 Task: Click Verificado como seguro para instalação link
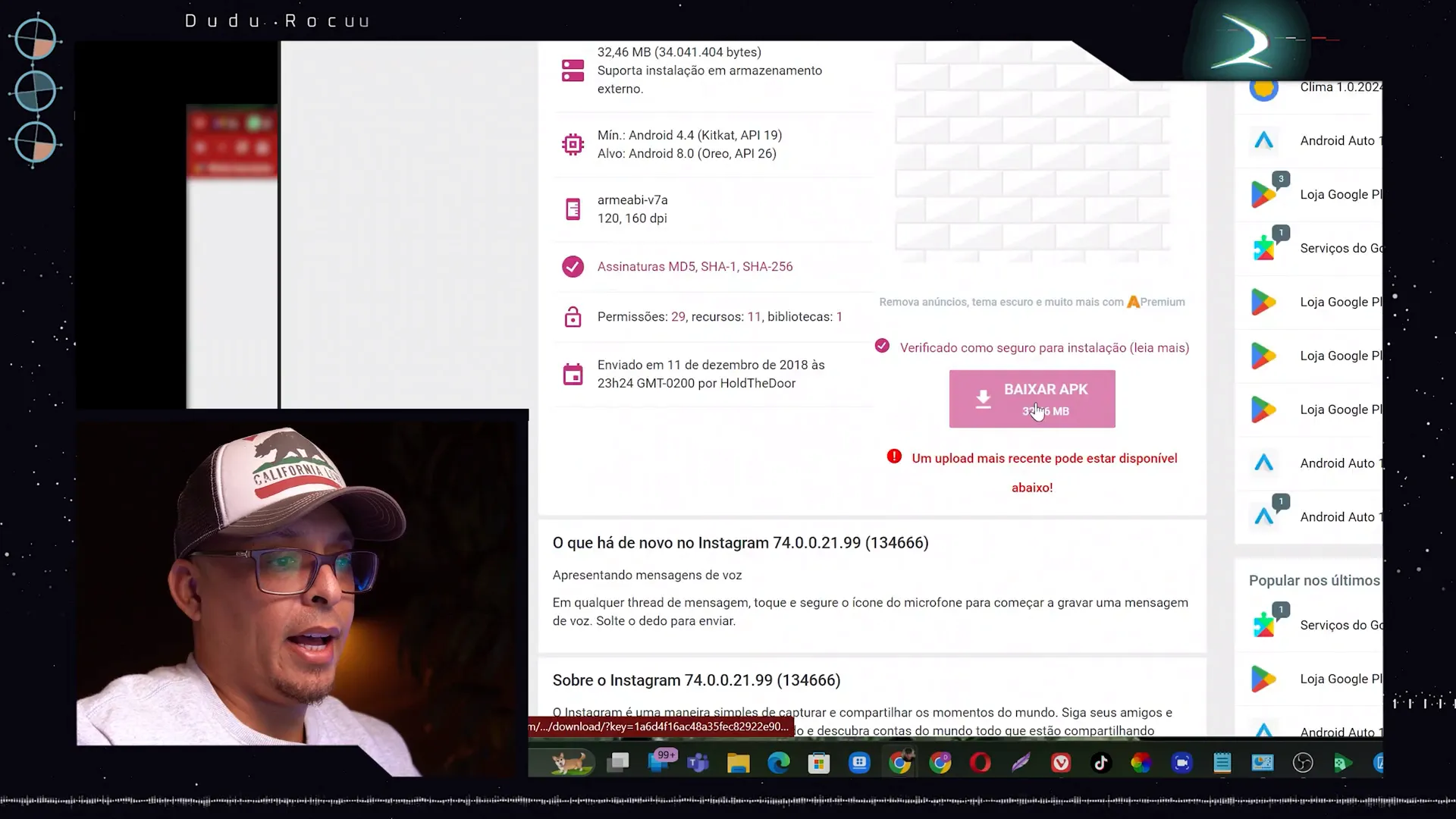(x=1044, y=348)
